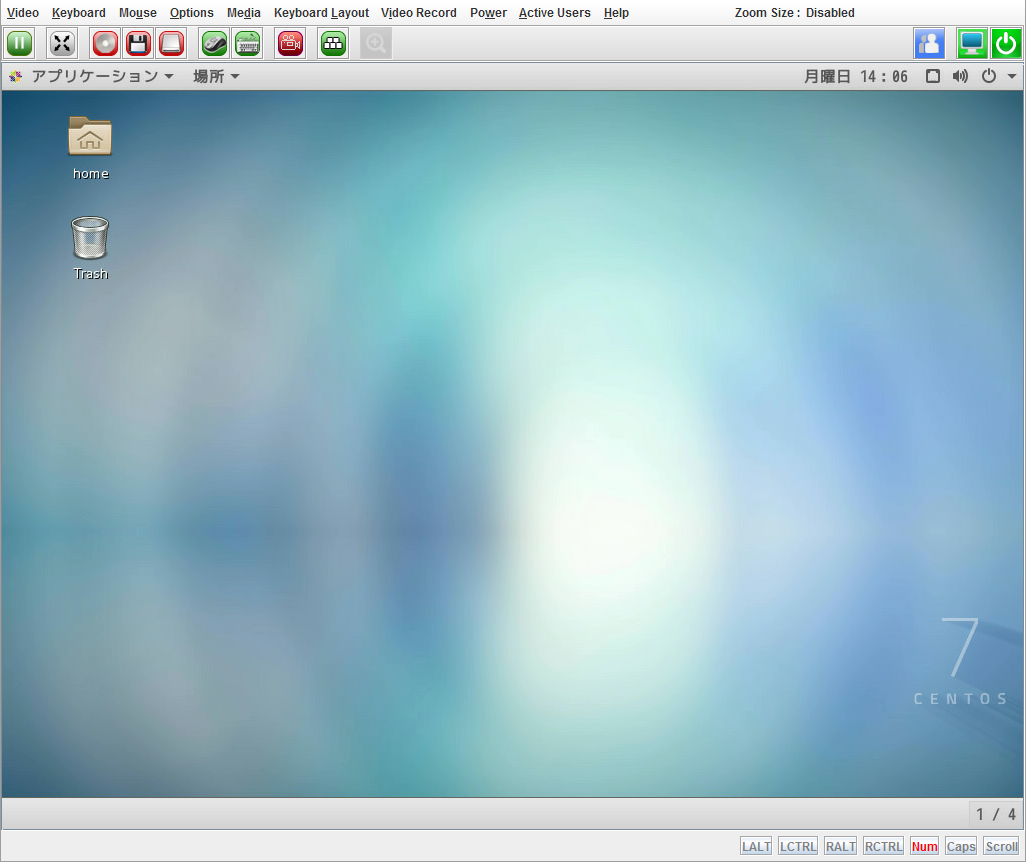Open the system power menu icon

(989, 77)
